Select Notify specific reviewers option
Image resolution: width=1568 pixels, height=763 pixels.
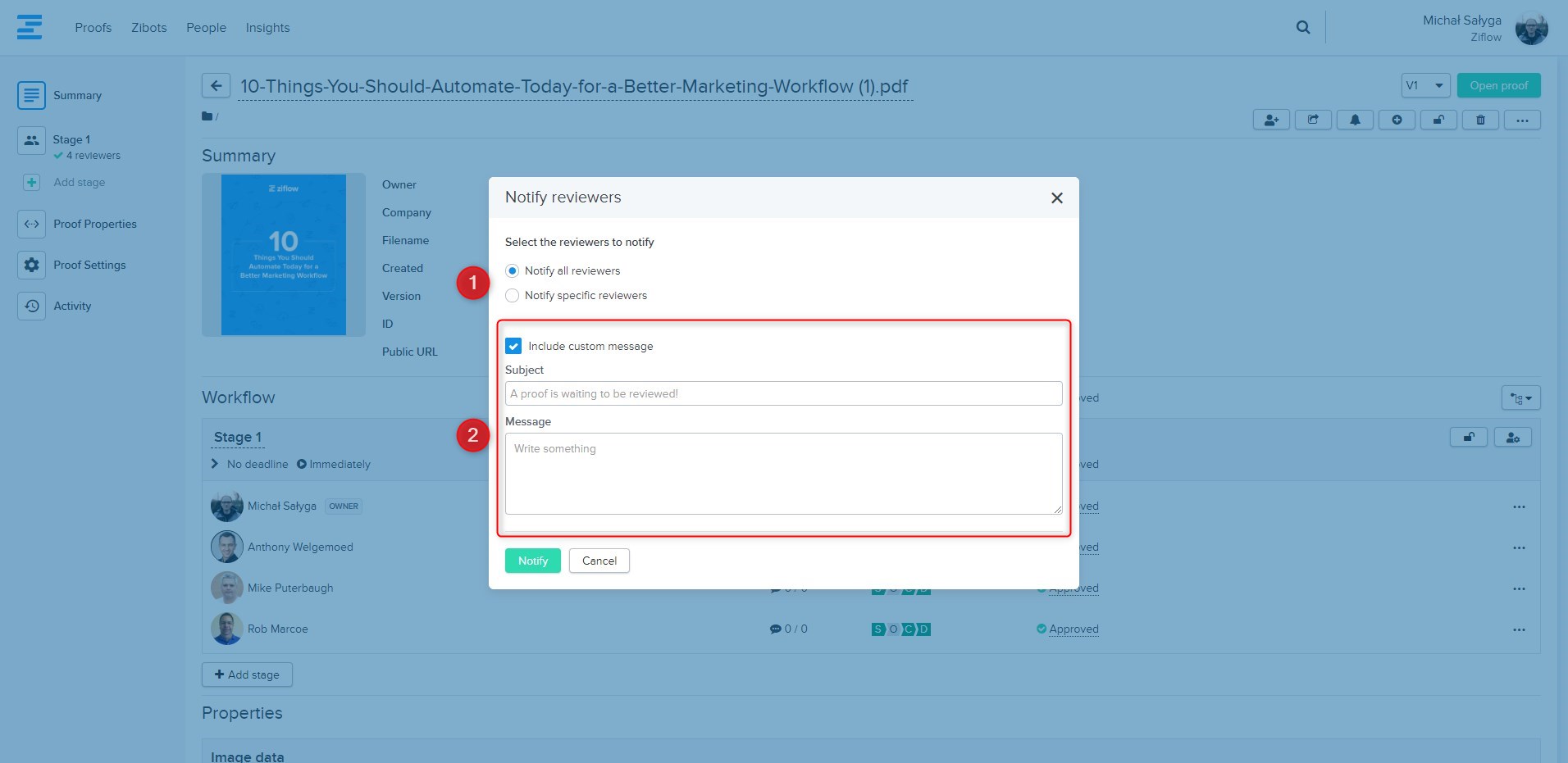[513, 295]
